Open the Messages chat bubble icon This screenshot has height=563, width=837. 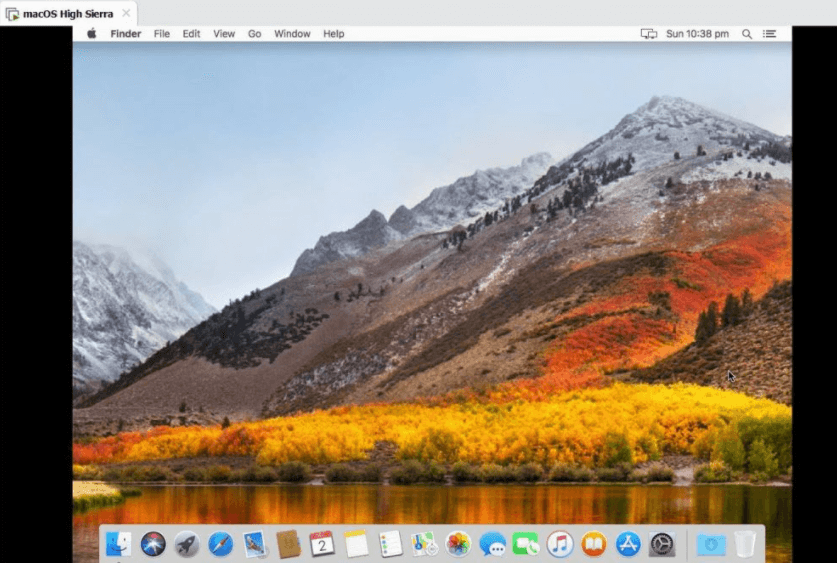pyautogui.click(x=492, y=544)
